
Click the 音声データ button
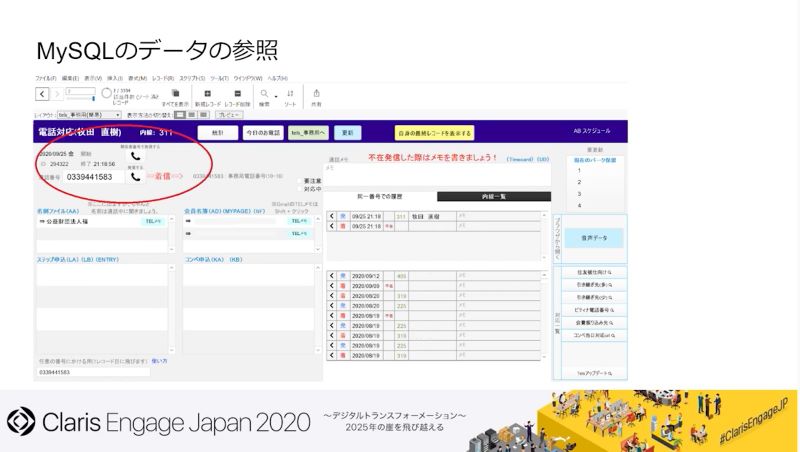click(594, 238)
